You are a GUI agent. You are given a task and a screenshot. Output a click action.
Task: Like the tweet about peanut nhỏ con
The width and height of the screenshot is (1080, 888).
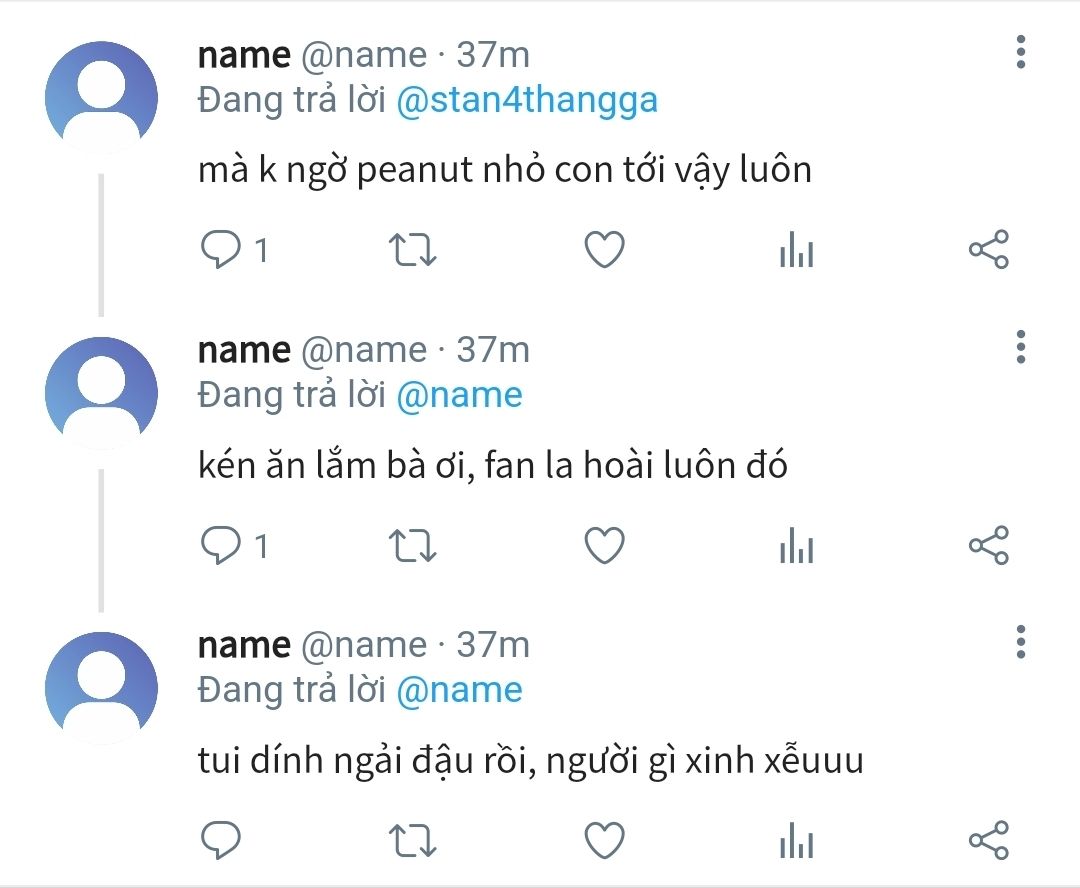(x=604, y=250)
